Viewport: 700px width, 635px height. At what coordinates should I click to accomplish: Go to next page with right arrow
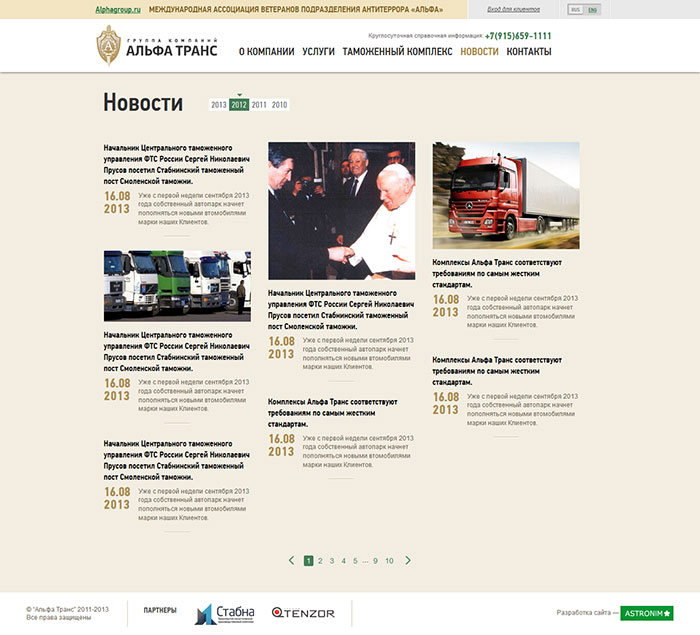[x=408, y=561]
